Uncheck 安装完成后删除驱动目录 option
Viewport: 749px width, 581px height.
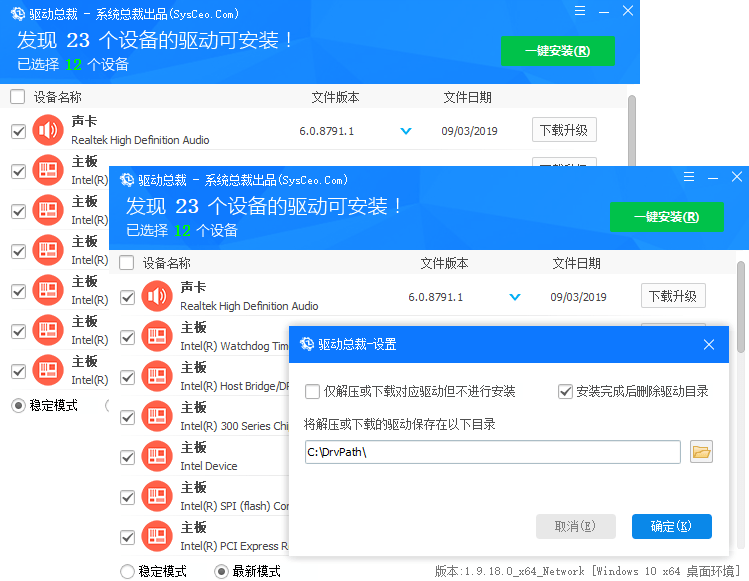[565, 392]
